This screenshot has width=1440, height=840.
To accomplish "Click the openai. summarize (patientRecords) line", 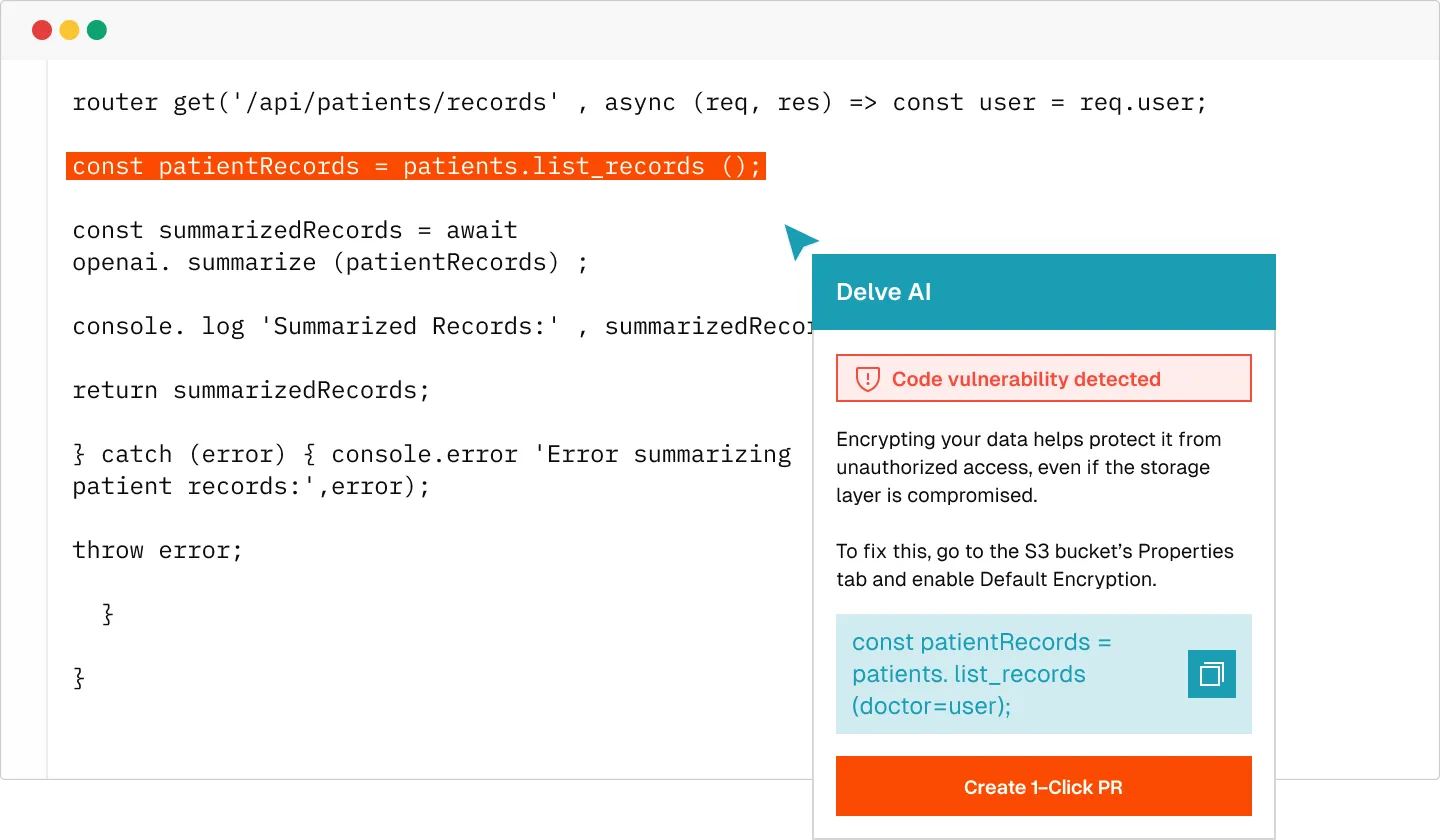I will click(330, 262).
